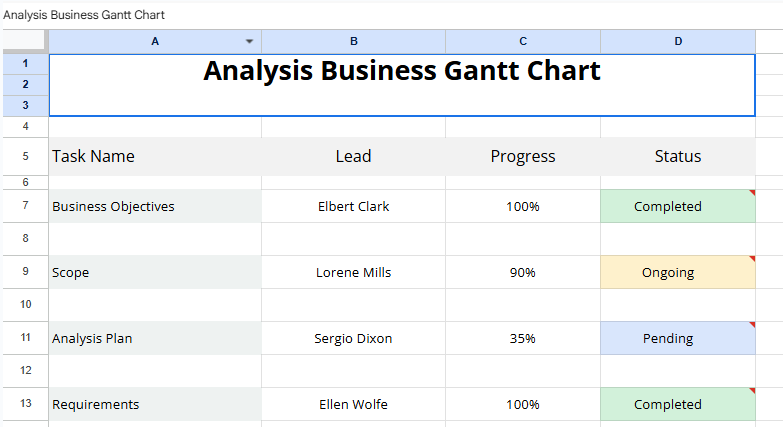This screenshot has height=427, width=783.
Task: Select the Ellen Wolfe cell
Action: [x=353, y=404]
